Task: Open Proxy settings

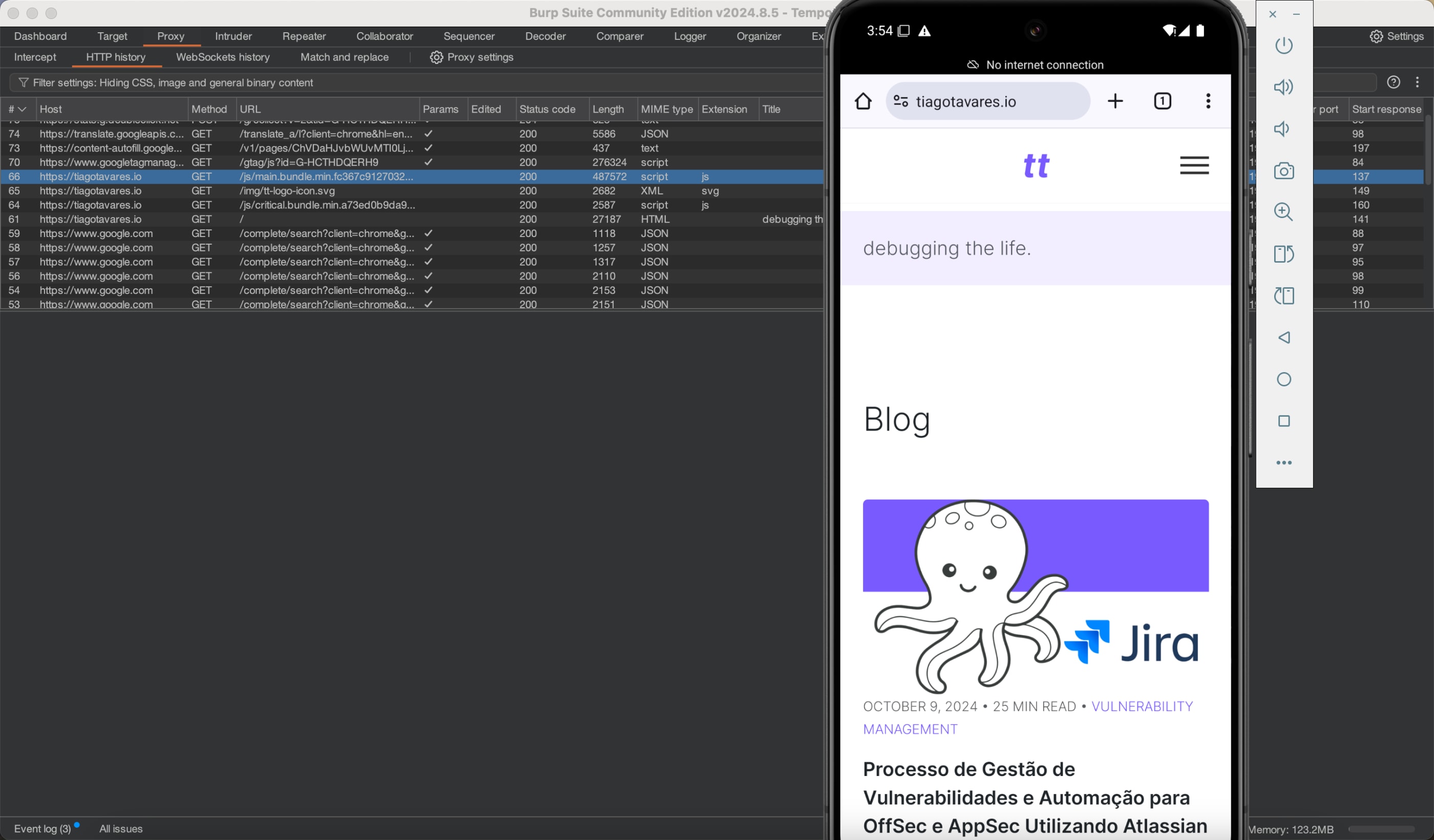Action: (472, 57)
